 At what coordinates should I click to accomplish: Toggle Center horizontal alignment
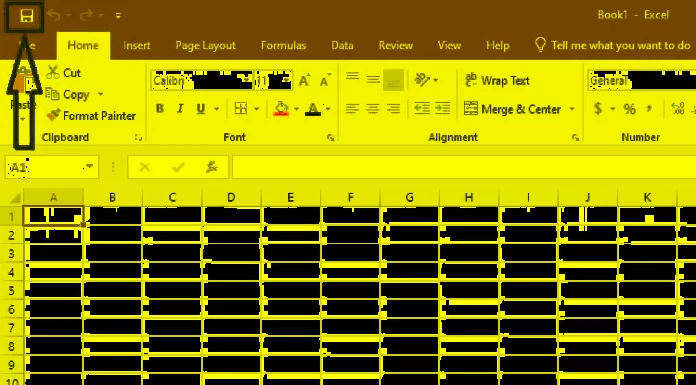(x=373, y=109)
